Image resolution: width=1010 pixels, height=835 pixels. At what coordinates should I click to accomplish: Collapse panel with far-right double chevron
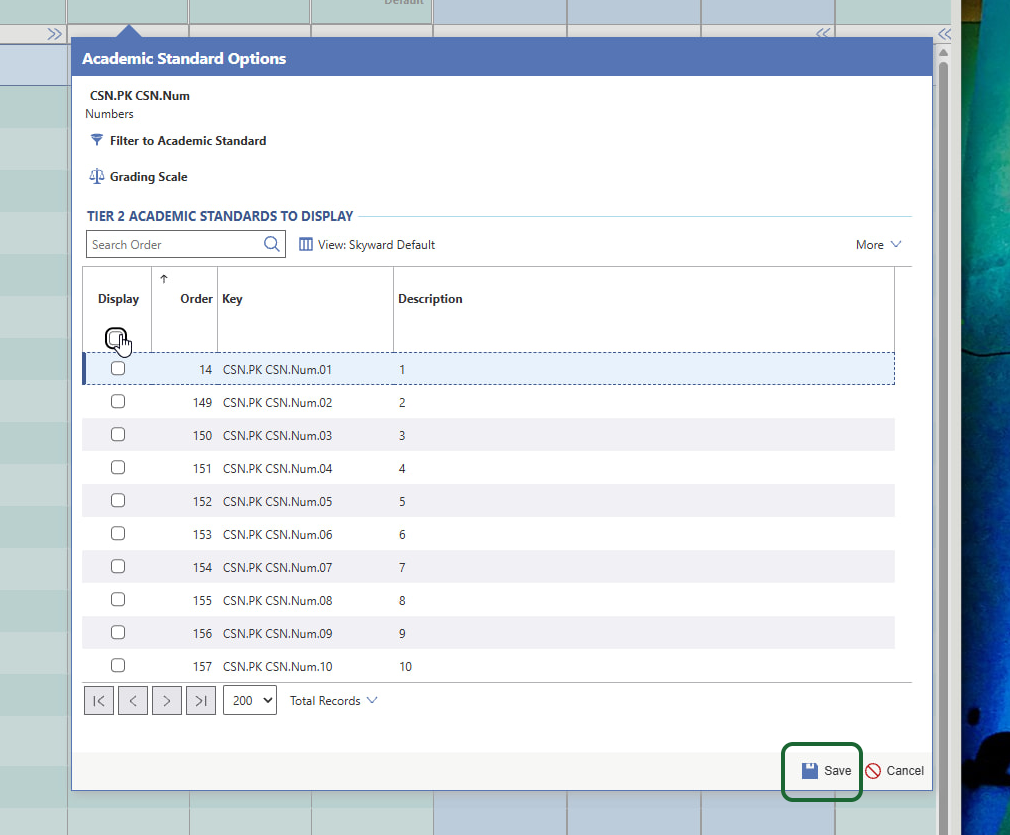click(x=944, y=34)
